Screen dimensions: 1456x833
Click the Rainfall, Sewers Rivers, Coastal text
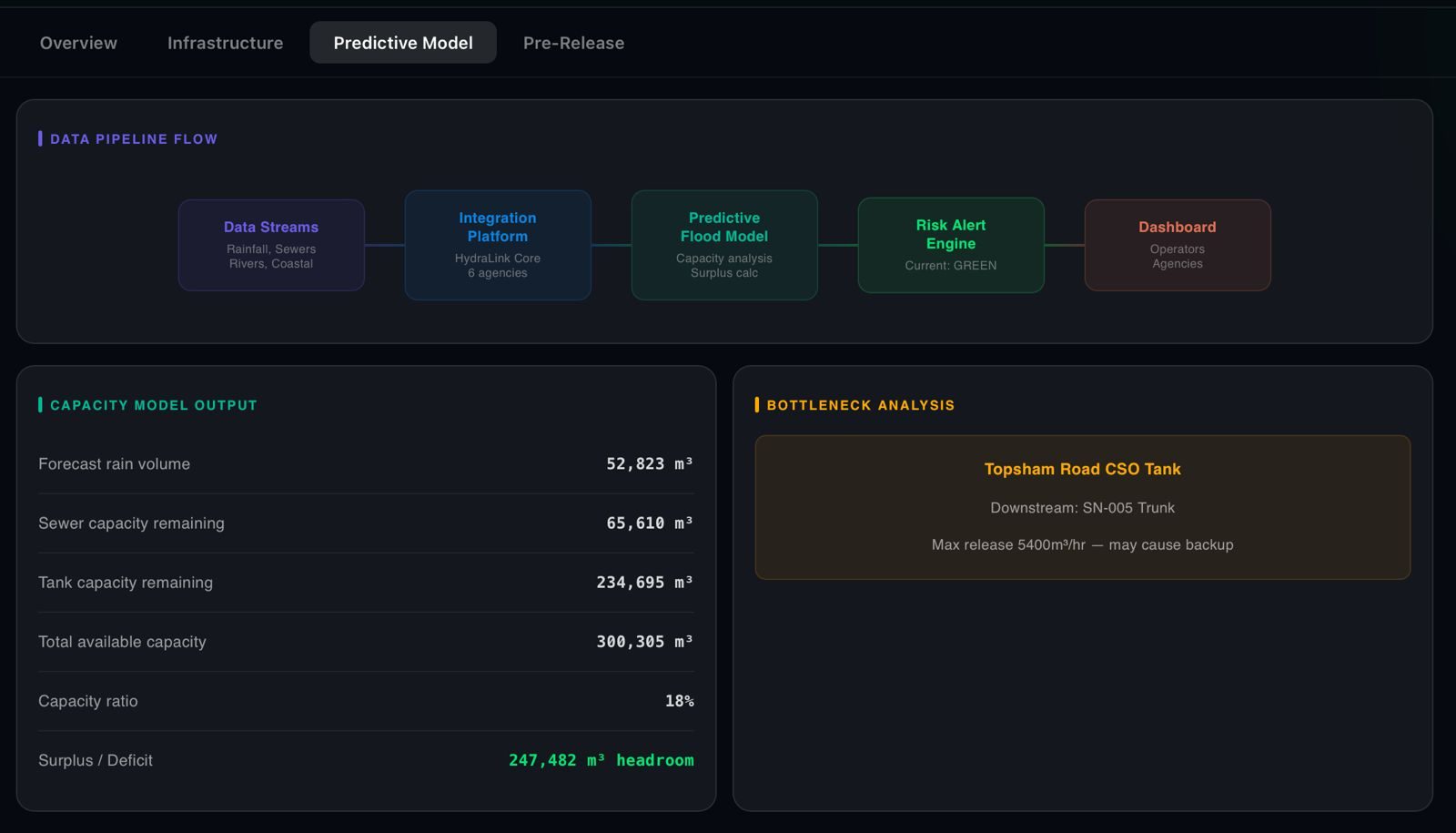271,257
